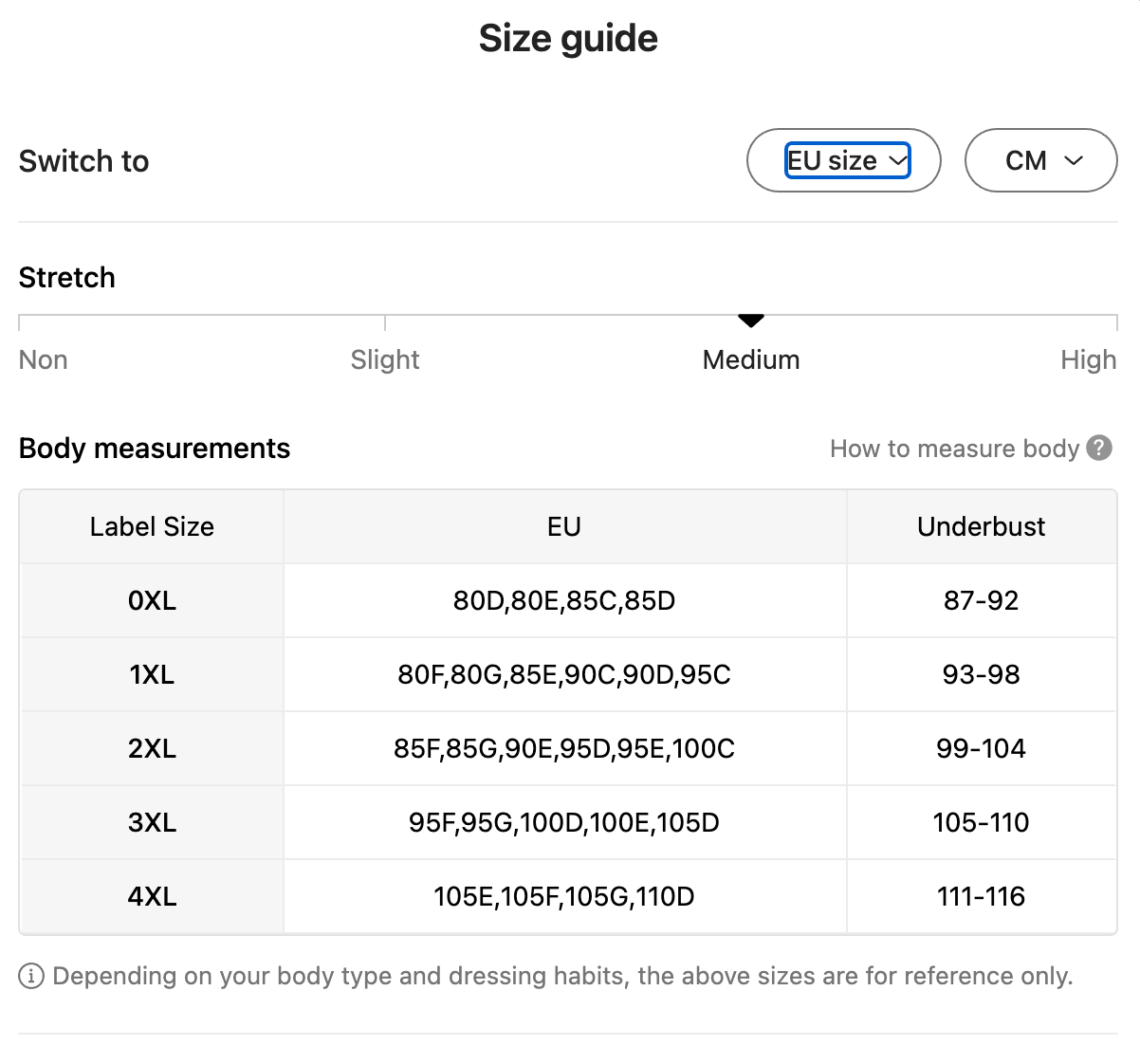The image size is (1140, 1064).
Task: Click the Medium stretch label
Action: pyautogui.click(x=751, y=360)
